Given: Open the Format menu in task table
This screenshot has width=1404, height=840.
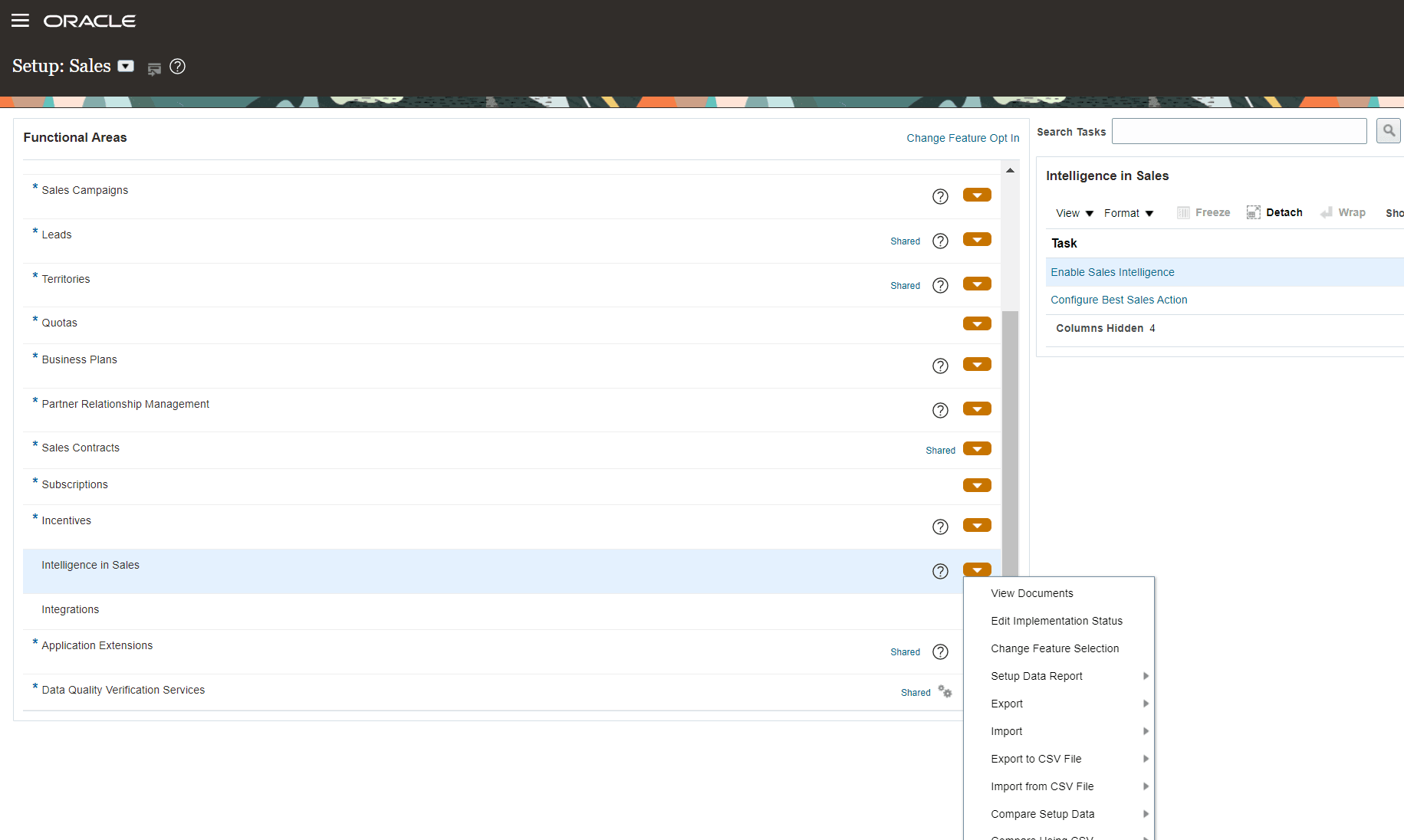Looking at the screenshot, I should click(1129, 213).
